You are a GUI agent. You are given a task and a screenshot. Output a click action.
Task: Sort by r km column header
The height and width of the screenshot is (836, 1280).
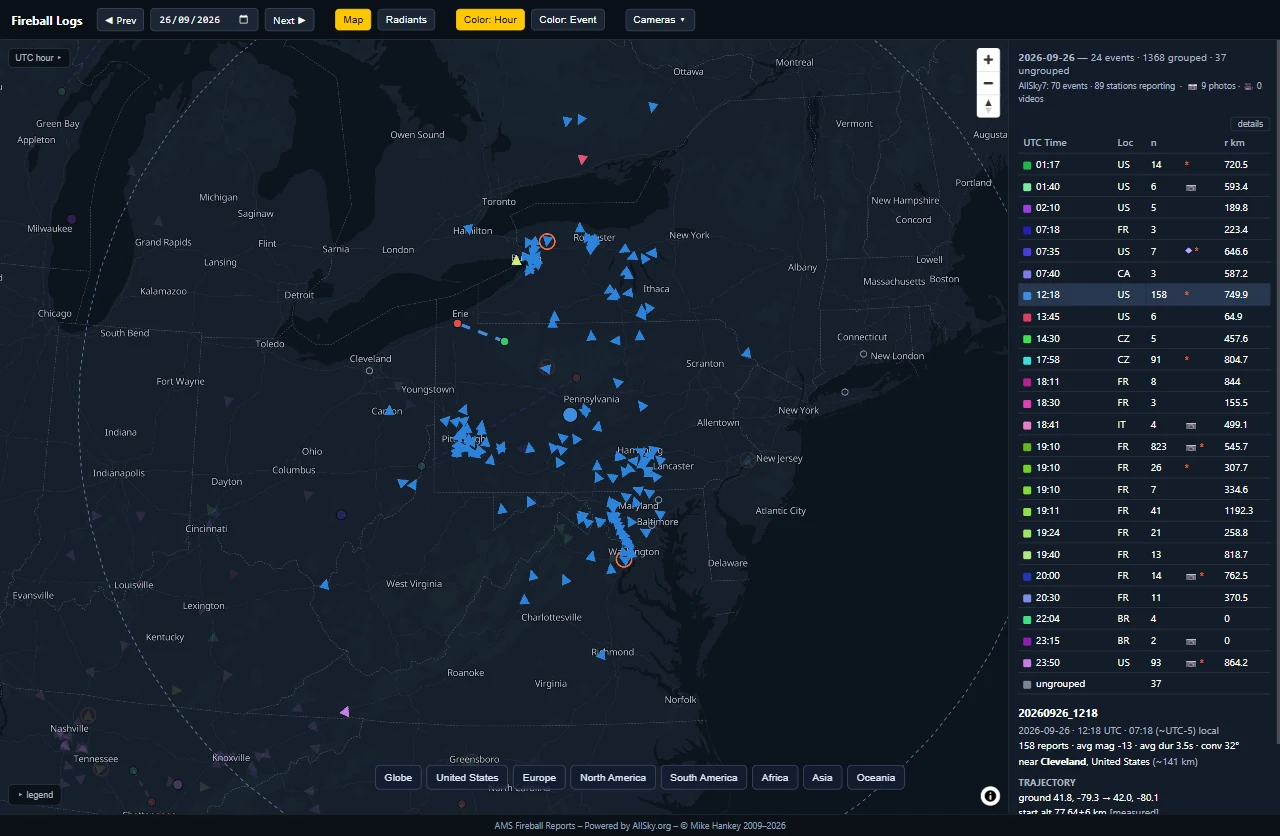click(x=1234, y=143)
